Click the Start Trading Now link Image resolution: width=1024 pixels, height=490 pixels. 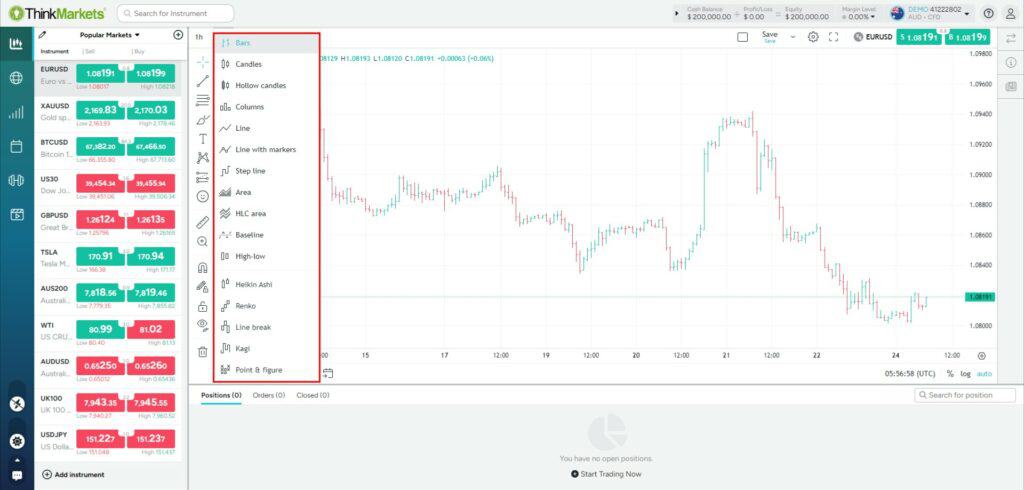coord(606,473)
